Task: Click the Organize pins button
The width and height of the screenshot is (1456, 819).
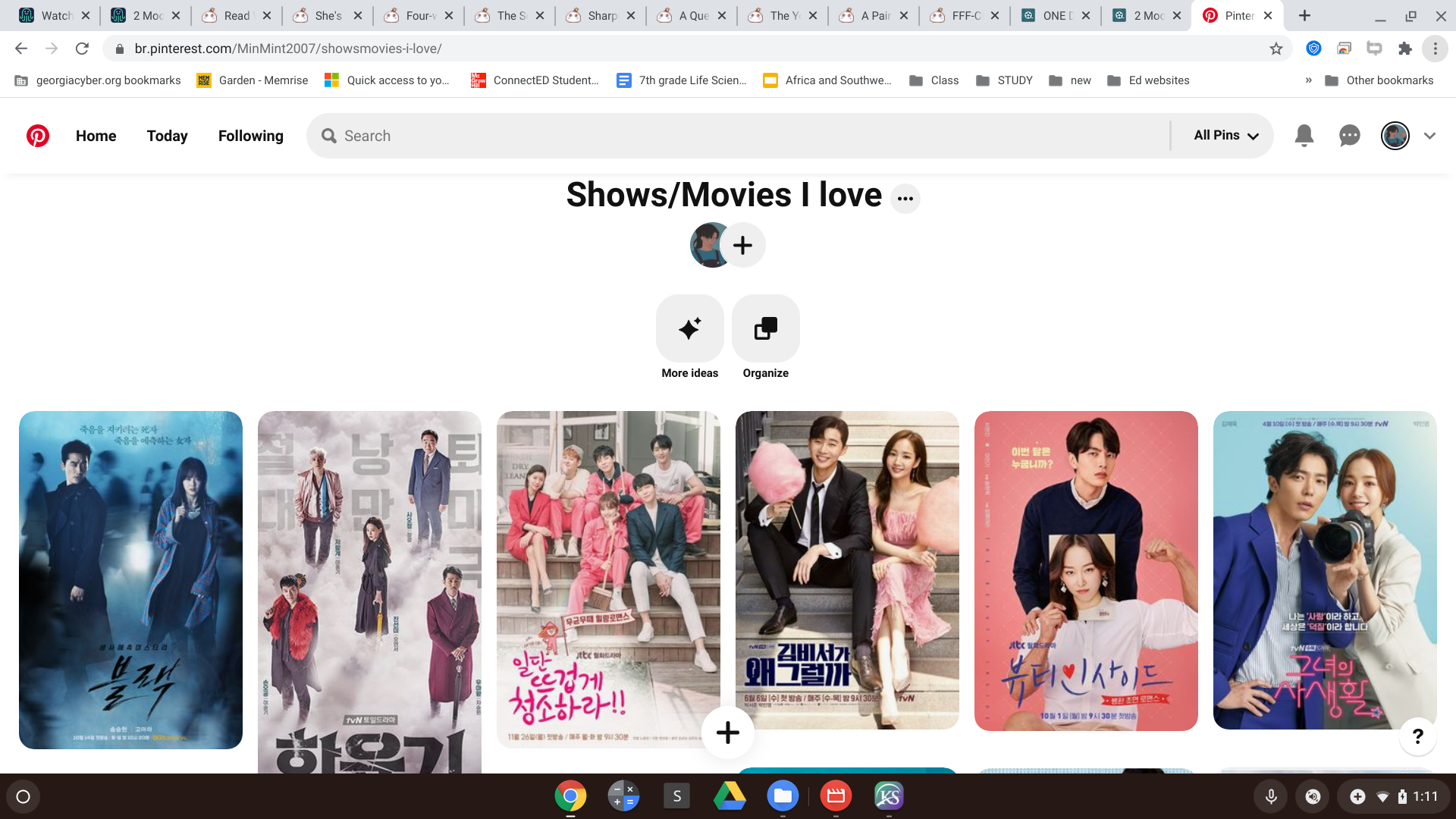Action: coord(766,328)
